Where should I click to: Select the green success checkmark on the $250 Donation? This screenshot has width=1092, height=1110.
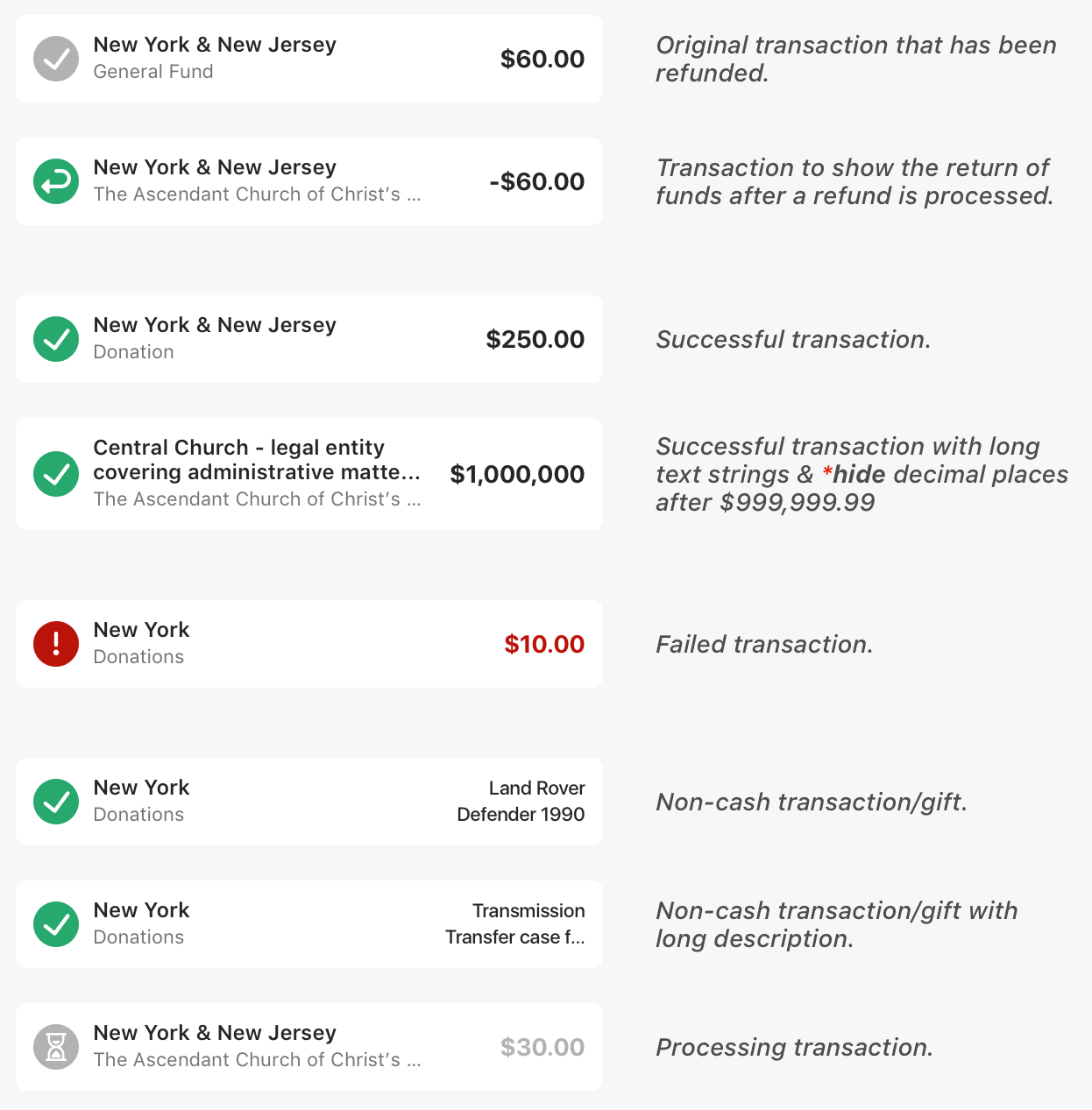[55, 339]
